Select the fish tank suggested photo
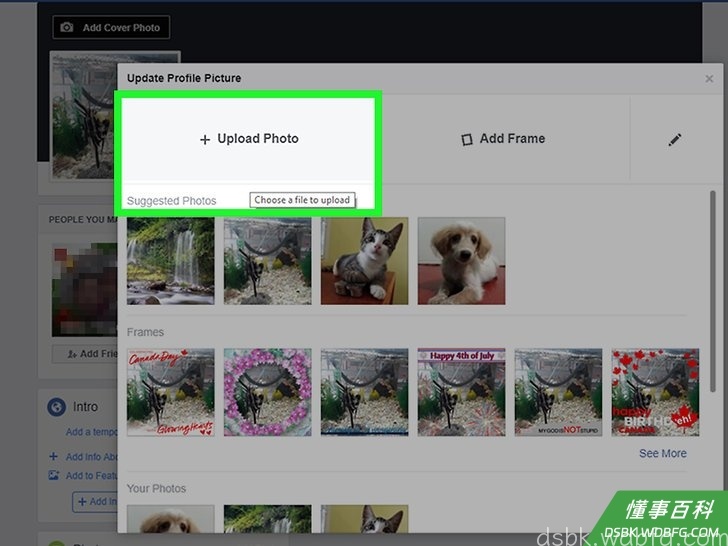728x546 pixels. pos(267,261)
